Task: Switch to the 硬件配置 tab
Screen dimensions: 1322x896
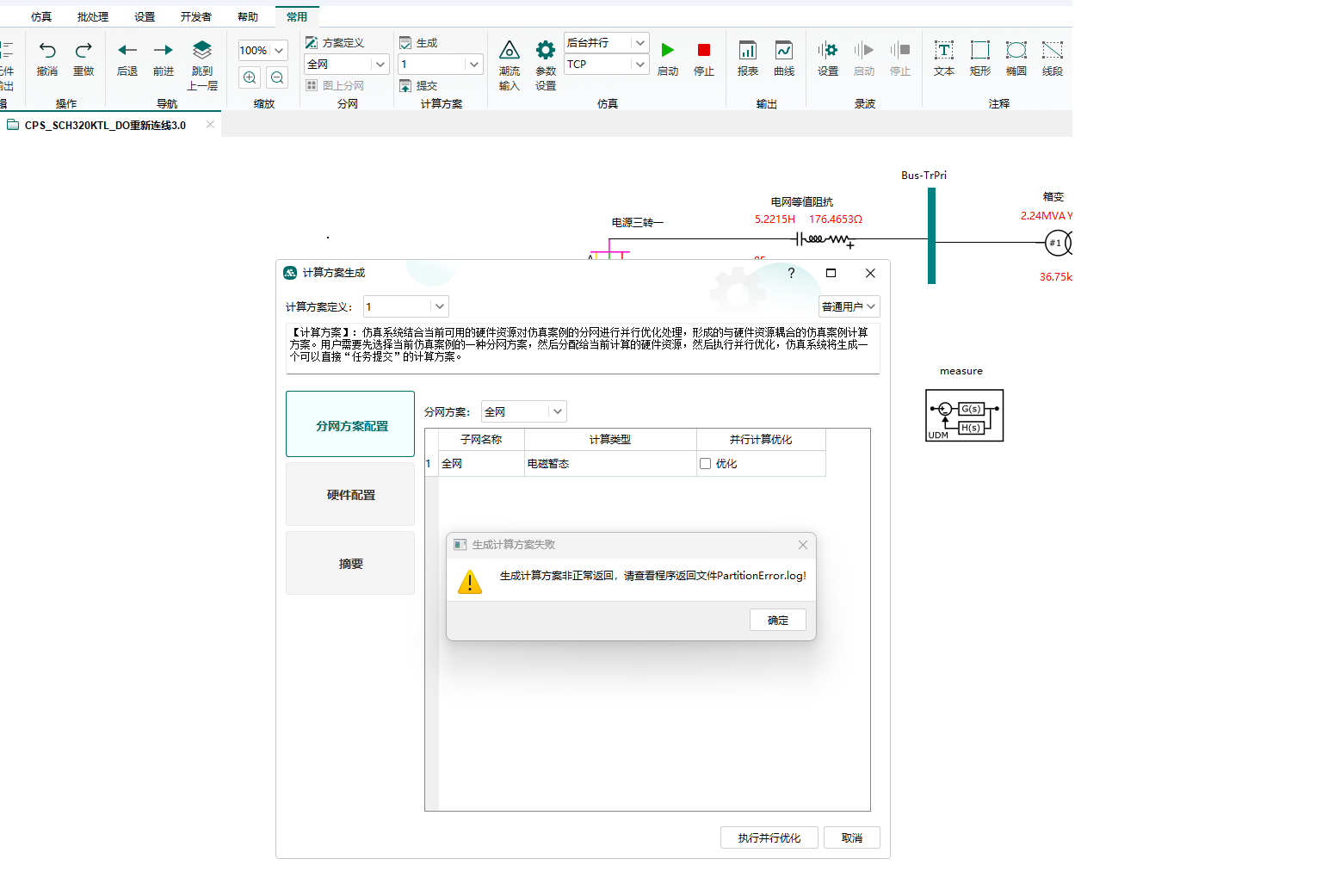Action: pyautogui.click(x=350, y=495)
